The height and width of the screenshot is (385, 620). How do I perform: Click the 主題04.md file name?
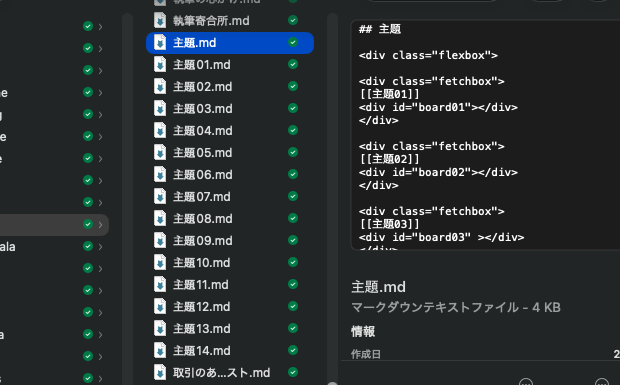pos(202,131)
